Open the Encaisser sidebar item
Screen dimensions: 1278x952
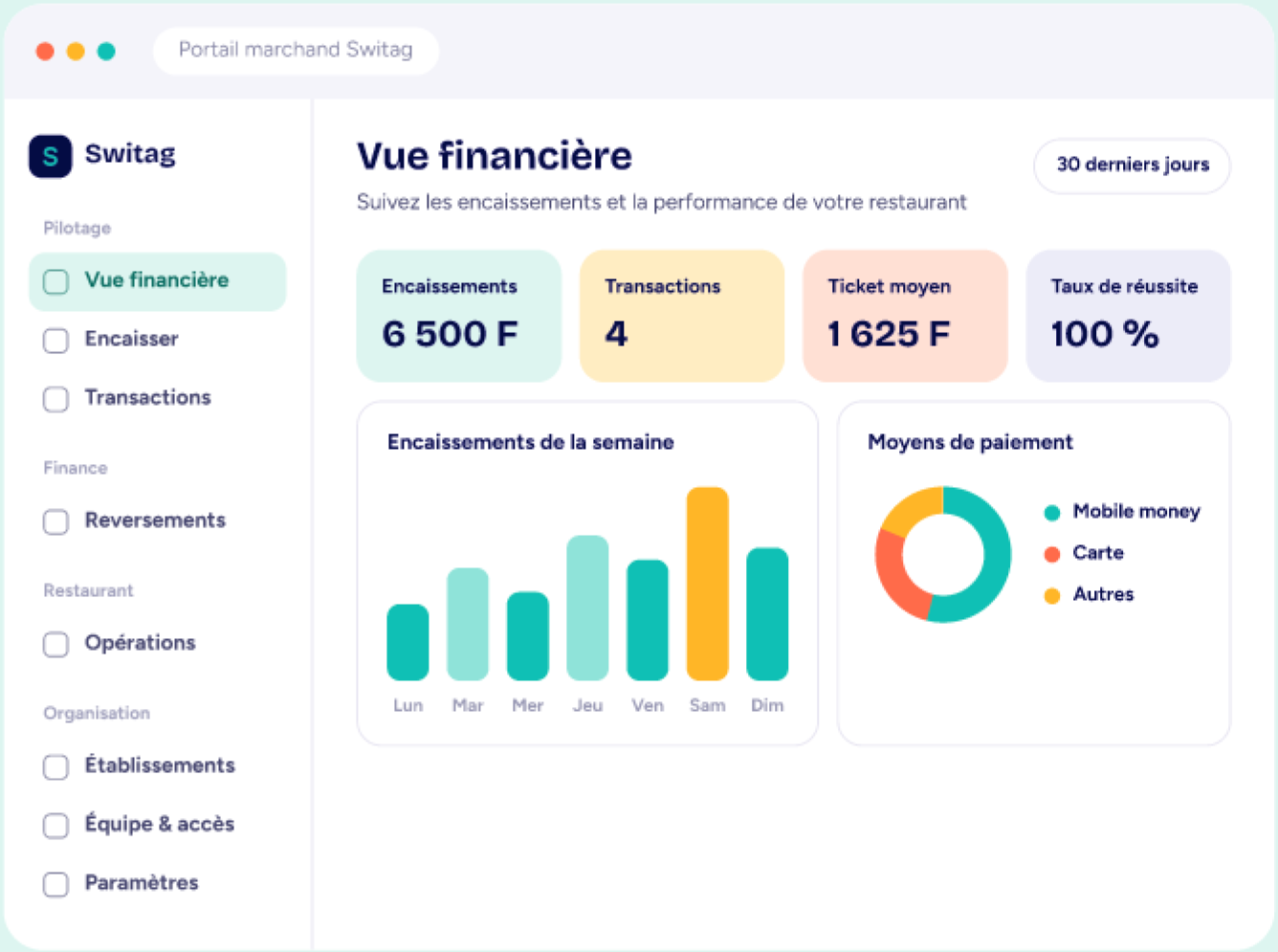[x=158, y=340]
